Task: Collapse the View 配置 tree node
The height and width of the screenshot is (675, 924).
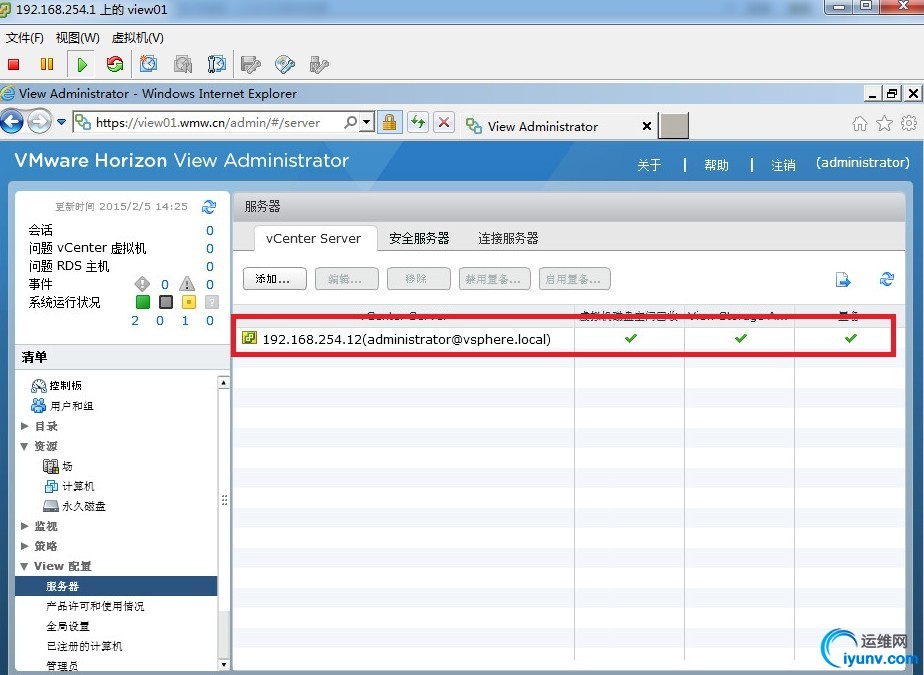Action: (x=25, y=567)
